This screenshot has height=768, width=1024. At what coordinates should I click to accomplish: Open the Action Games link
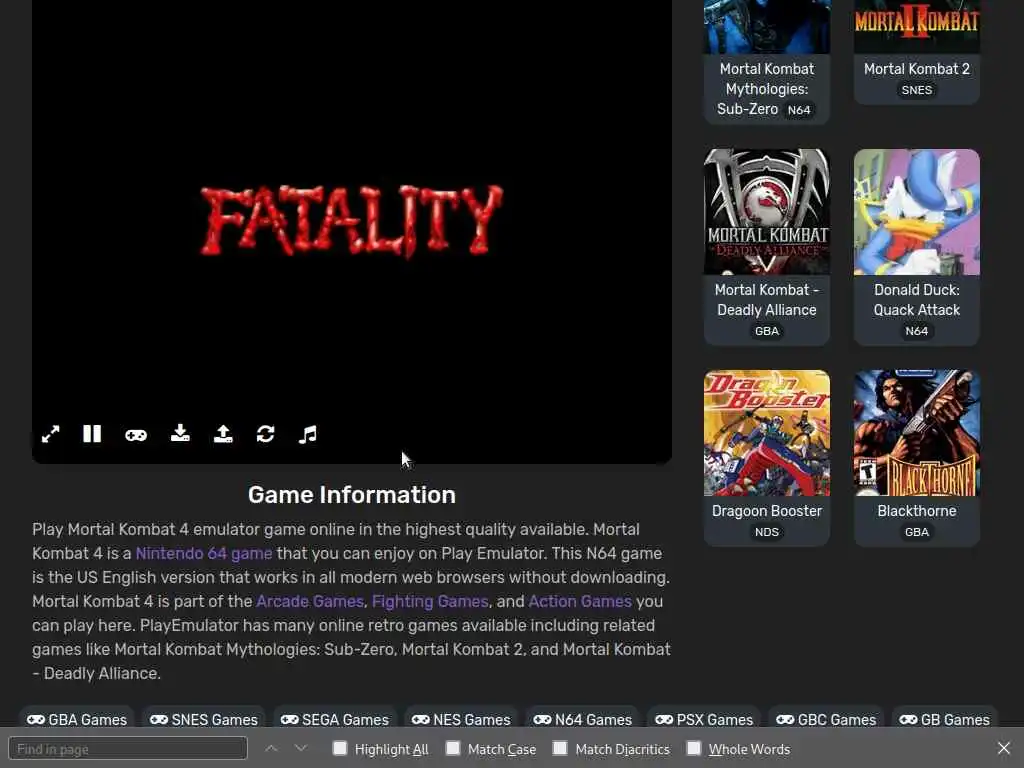(x=580, y=601)
